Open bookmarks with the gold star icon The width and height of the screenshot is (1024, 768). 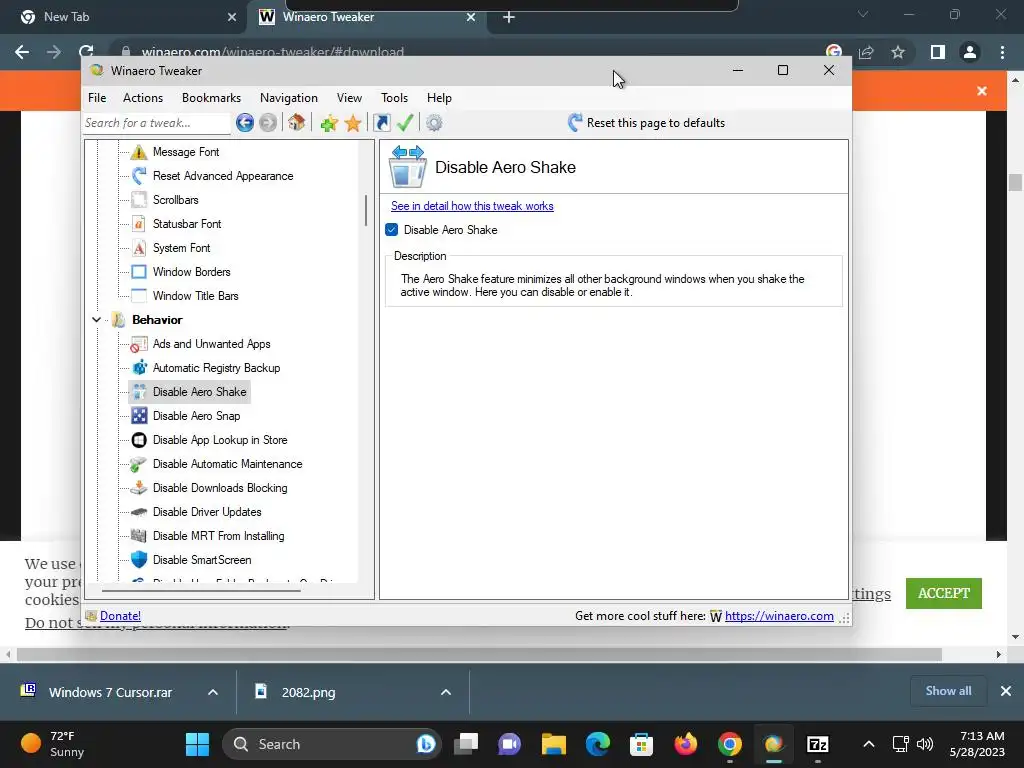(x=353, y=123)
